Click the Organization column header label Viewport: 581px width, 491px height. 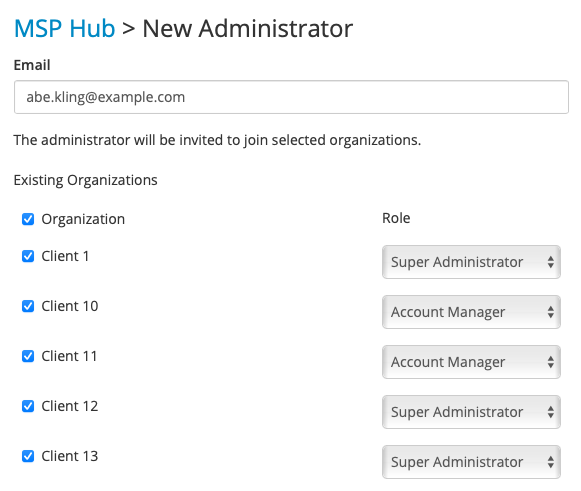83,219
